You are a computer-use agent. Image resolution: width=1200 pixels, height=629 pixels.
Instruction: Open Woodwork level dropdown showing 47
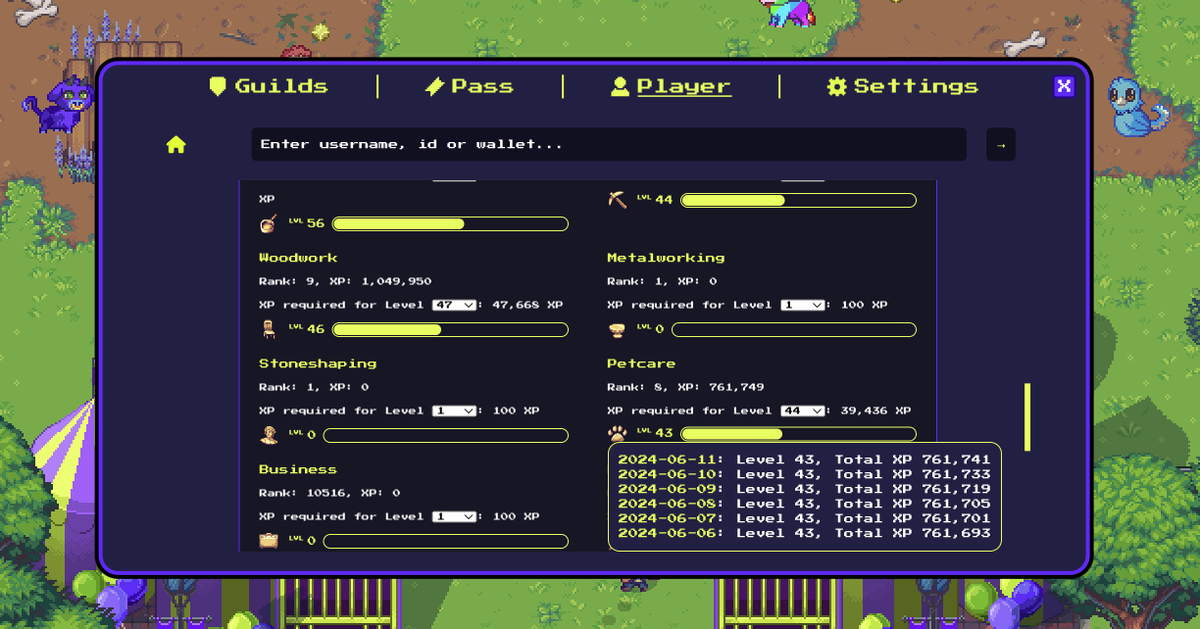click(x=454, y=305)
